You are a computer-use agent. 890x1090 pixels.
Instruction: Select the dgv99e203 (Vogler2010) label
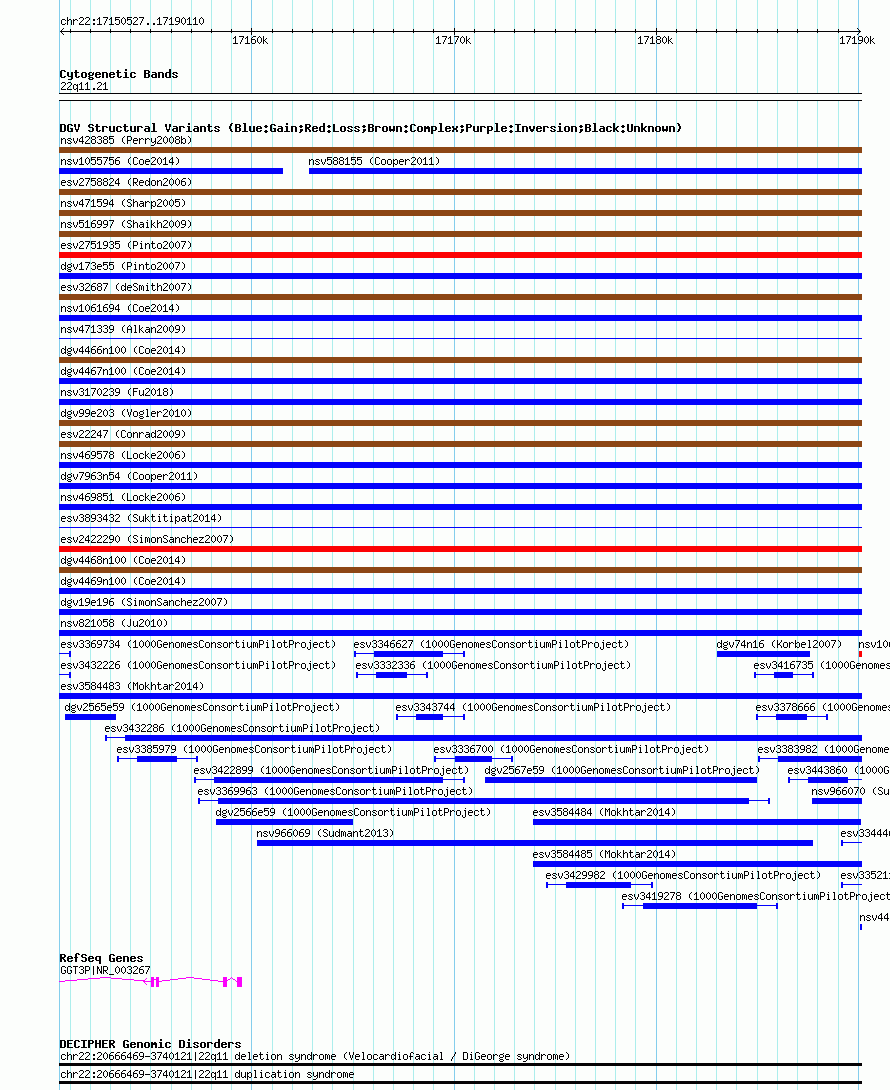[x=126, y=413]
